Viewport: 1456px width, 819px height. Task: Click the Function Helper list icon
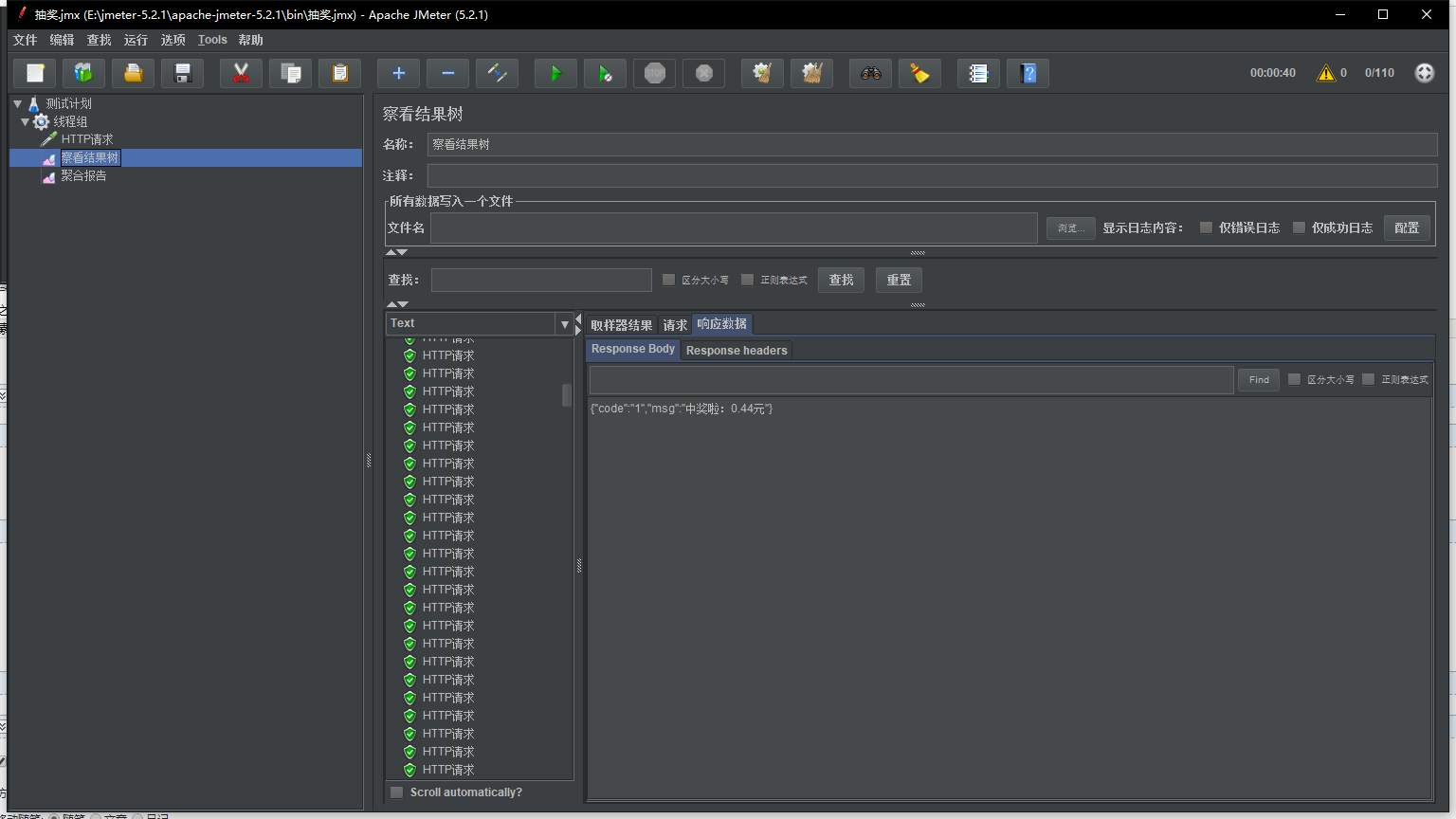click(x=978, y=73)
